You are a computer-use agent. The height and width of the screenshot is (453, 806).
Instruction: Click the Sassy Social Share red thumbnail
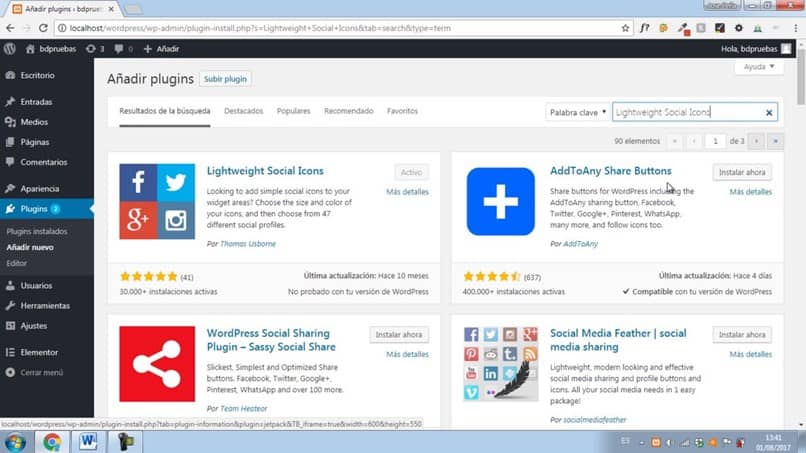[157, 364]
